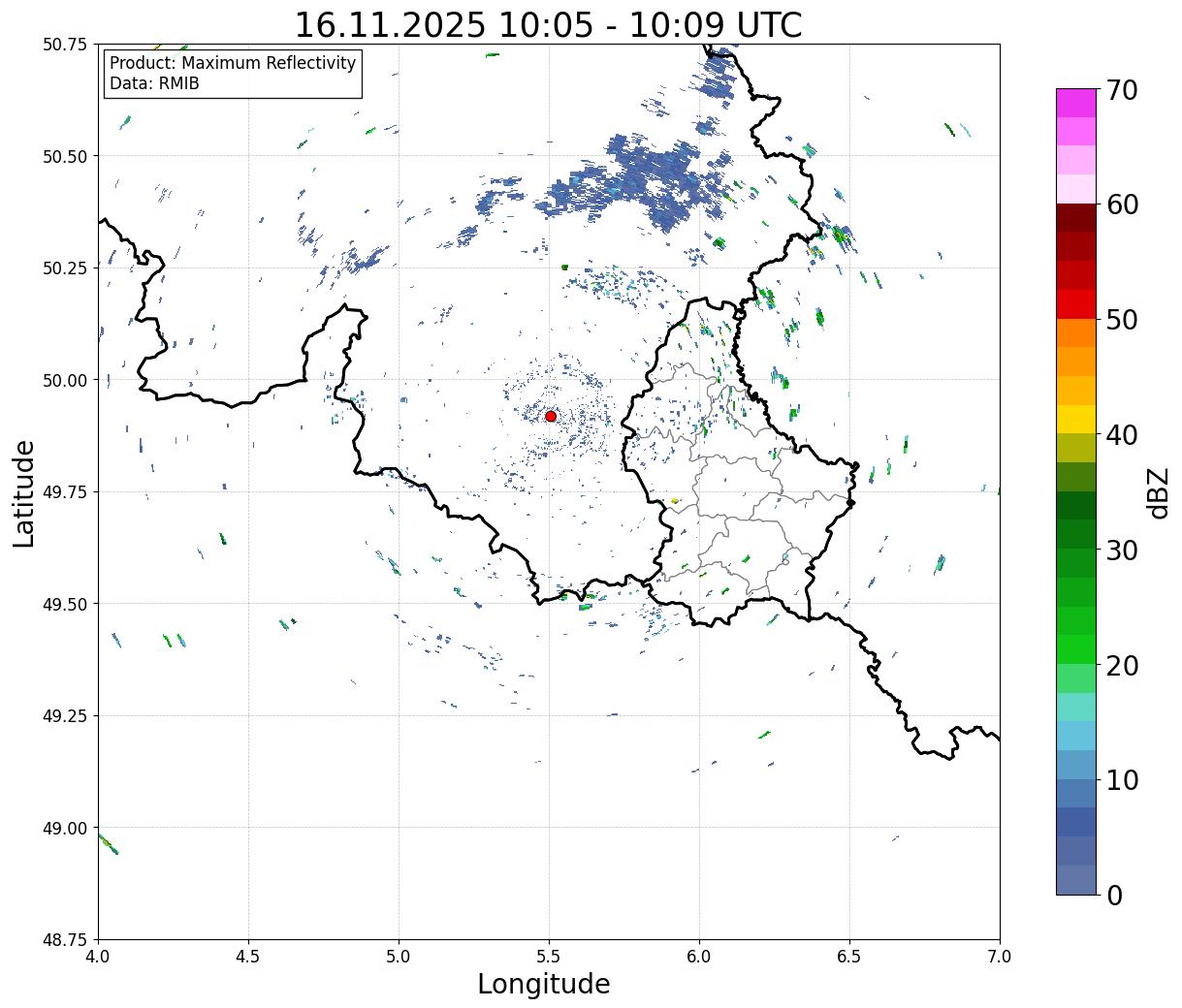Click the colorbar tick label 60

[1122, 205]
